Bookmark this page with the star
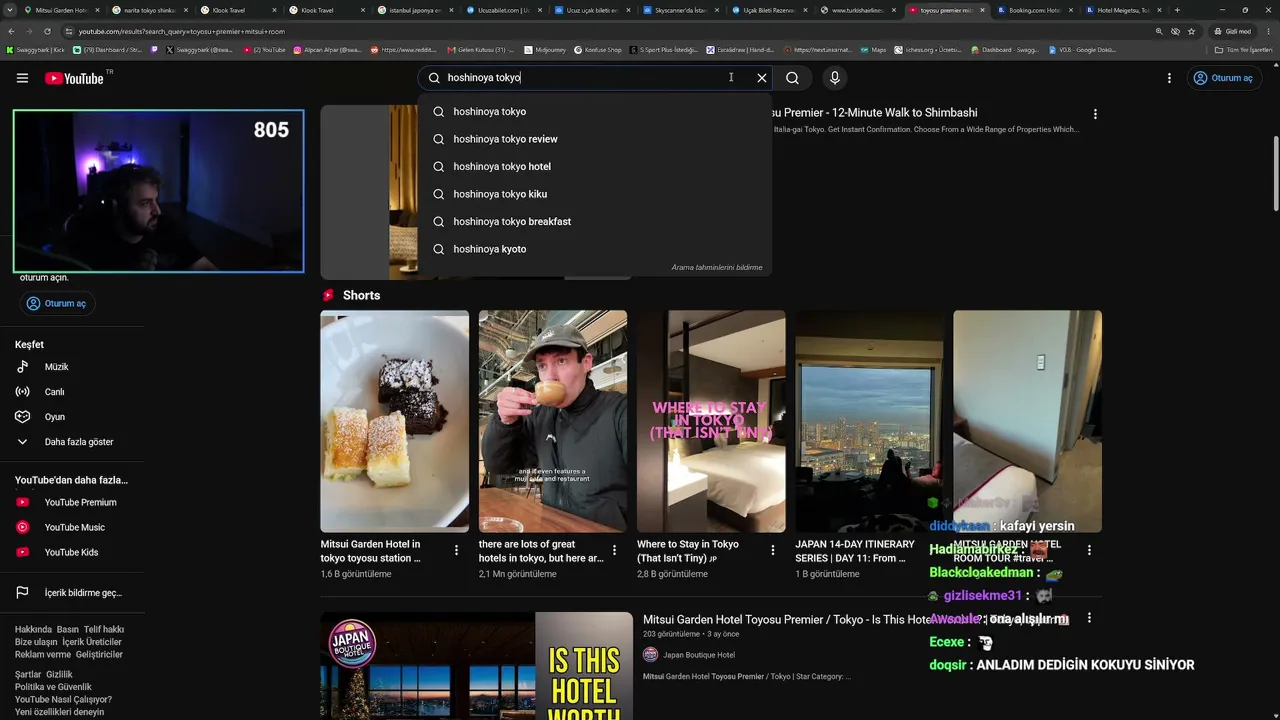 [1192, 31]
